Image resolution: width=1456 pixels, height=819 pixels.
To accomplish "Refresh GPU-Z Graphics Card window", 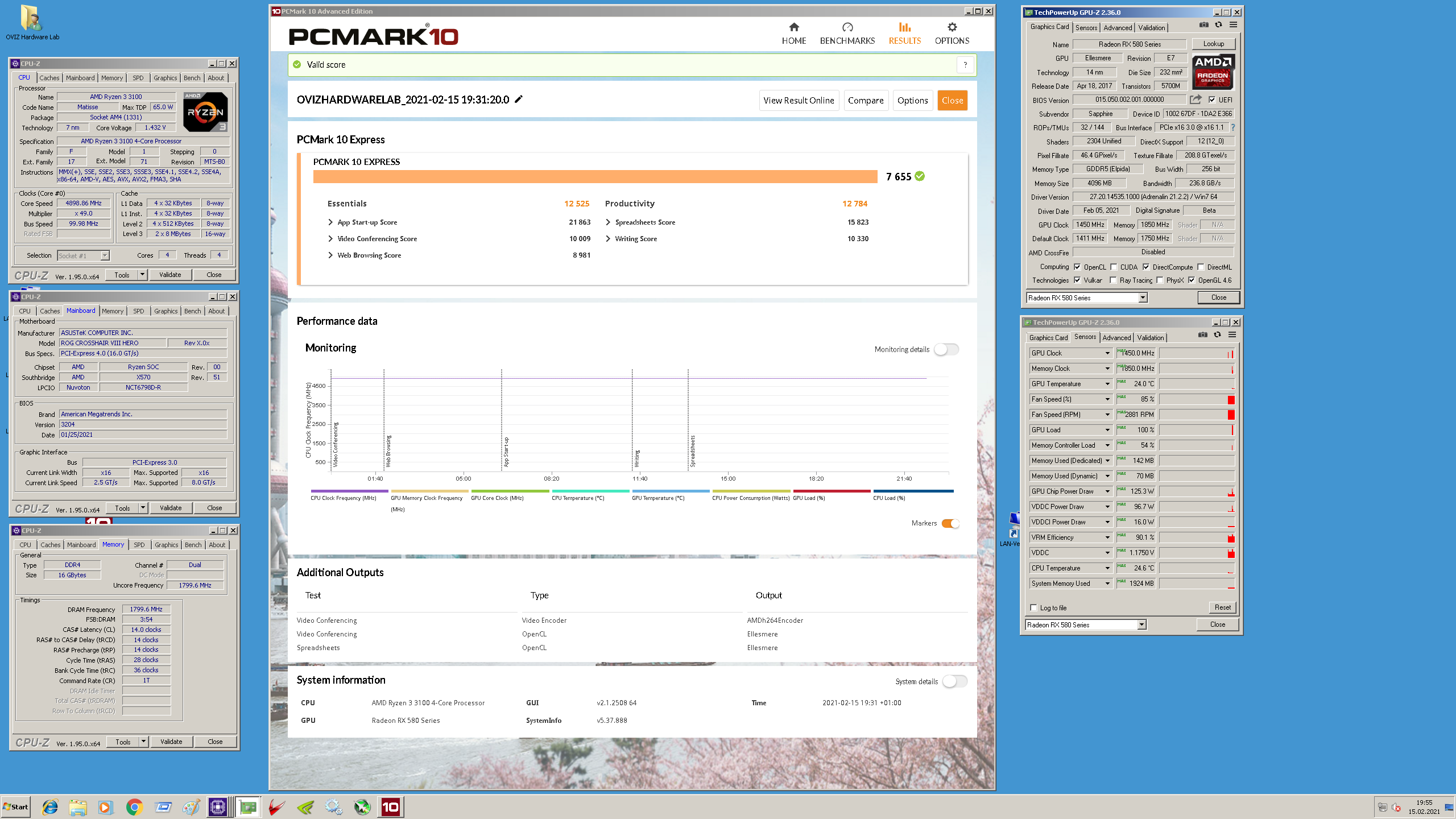I will pyautogui.click(x=1218, y=25).
